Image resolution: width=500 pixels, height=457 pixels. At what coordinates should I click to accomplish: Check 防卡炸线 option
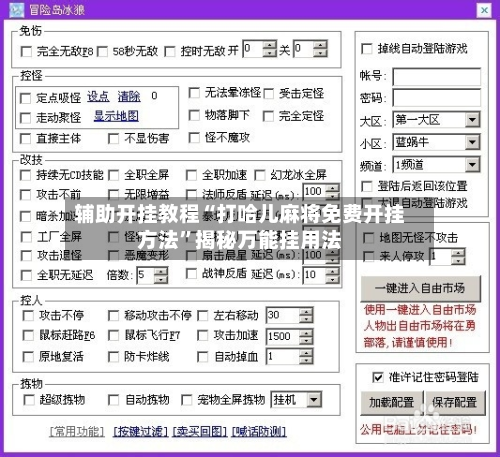click(114, 357)
